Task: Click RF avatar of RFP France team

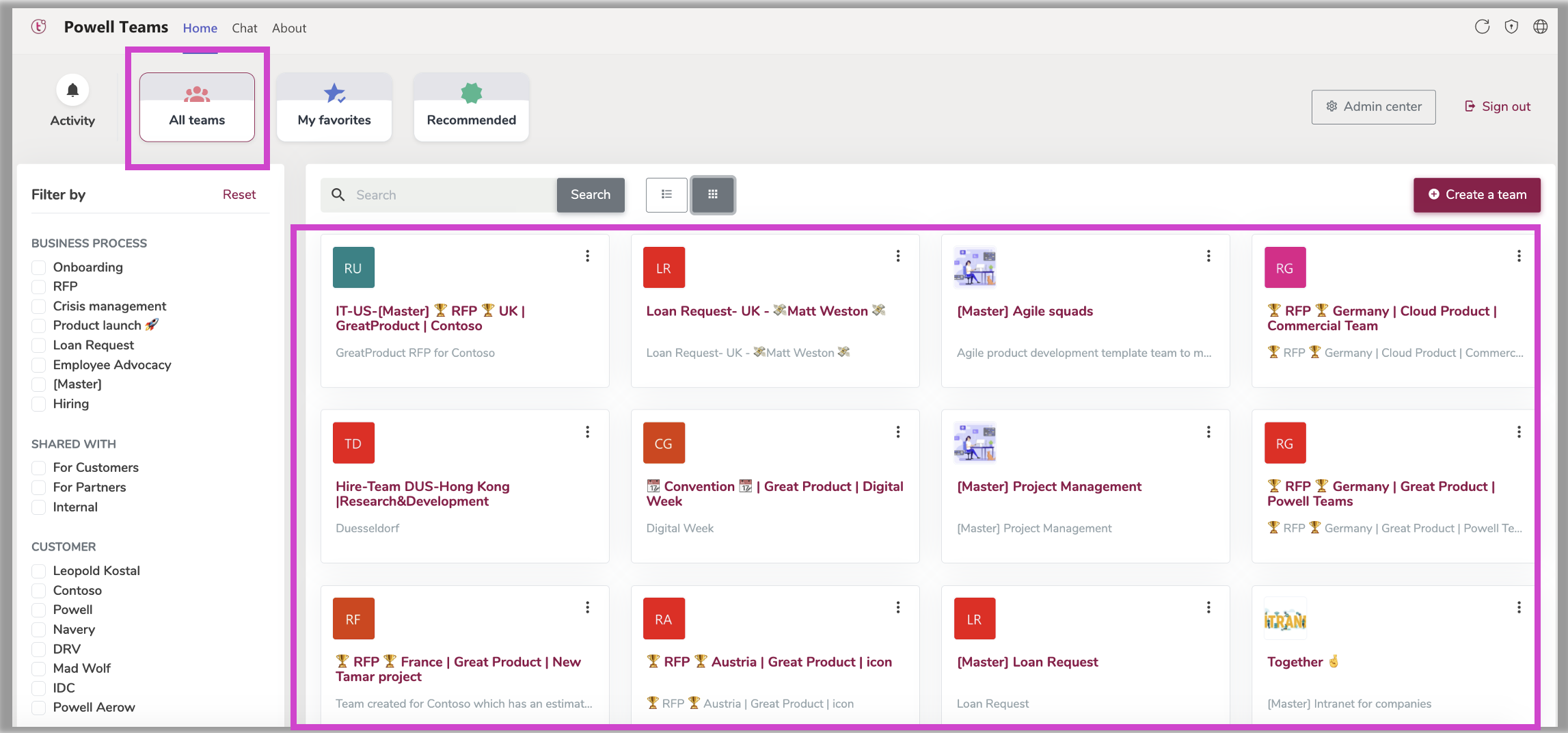Action: [x=353, y=619]
